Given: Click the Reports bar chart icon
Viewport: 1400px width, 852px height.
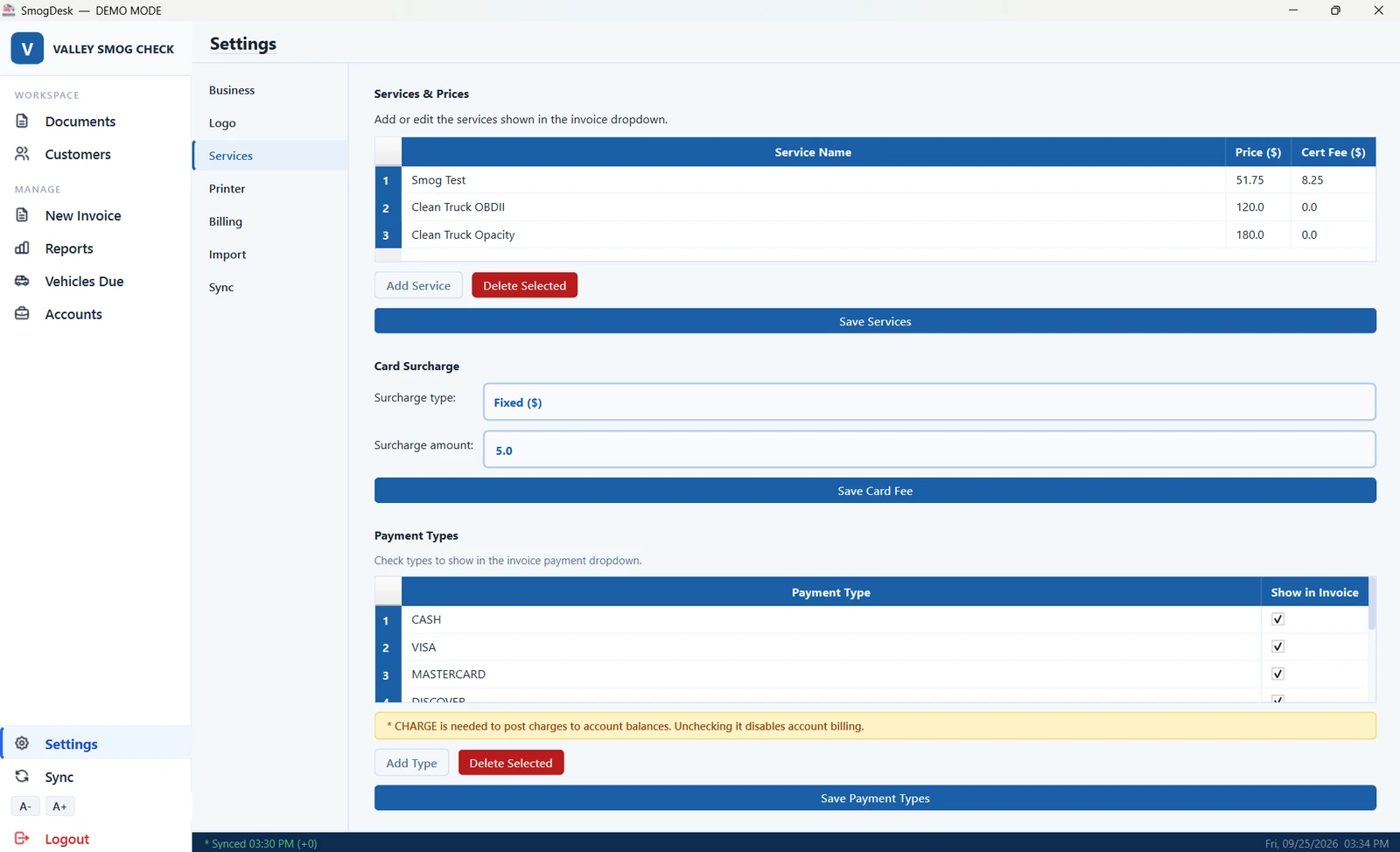Looking at the screenshot, I should pyautogui.click(x=23, y=248).
